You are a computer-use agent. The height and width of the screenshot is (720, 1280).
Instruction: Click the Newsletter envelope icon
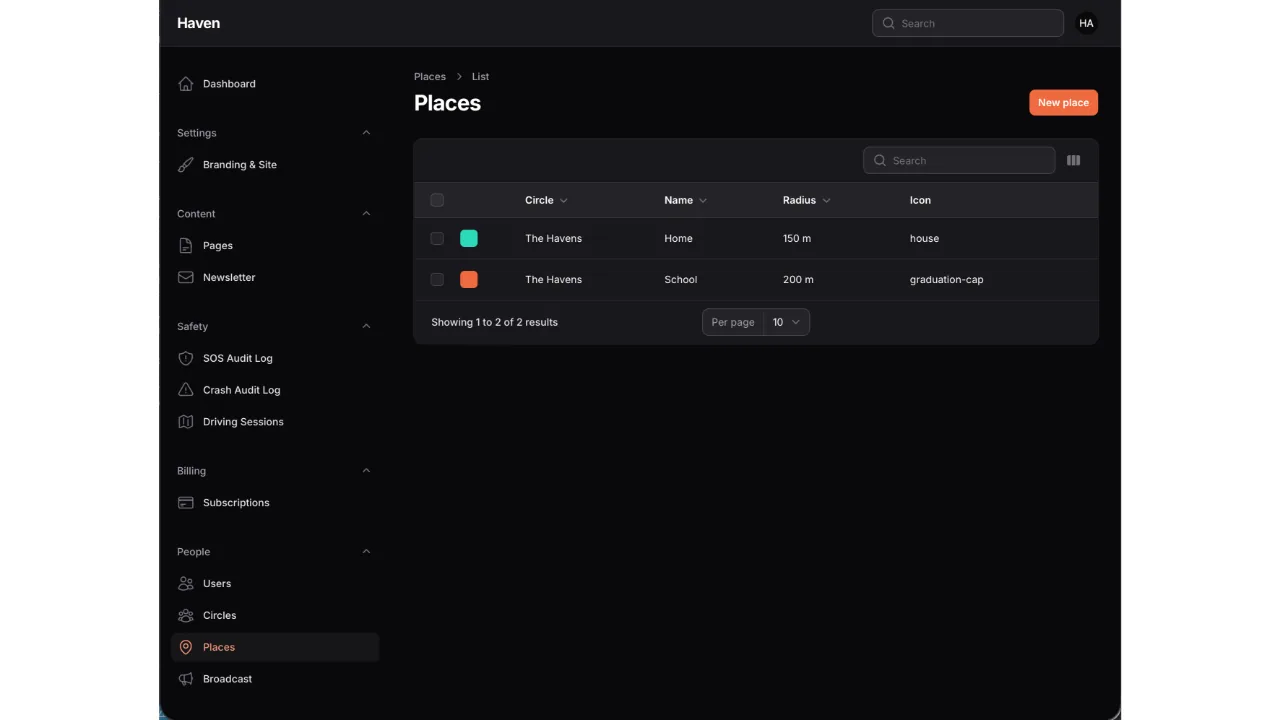(185, 278)
